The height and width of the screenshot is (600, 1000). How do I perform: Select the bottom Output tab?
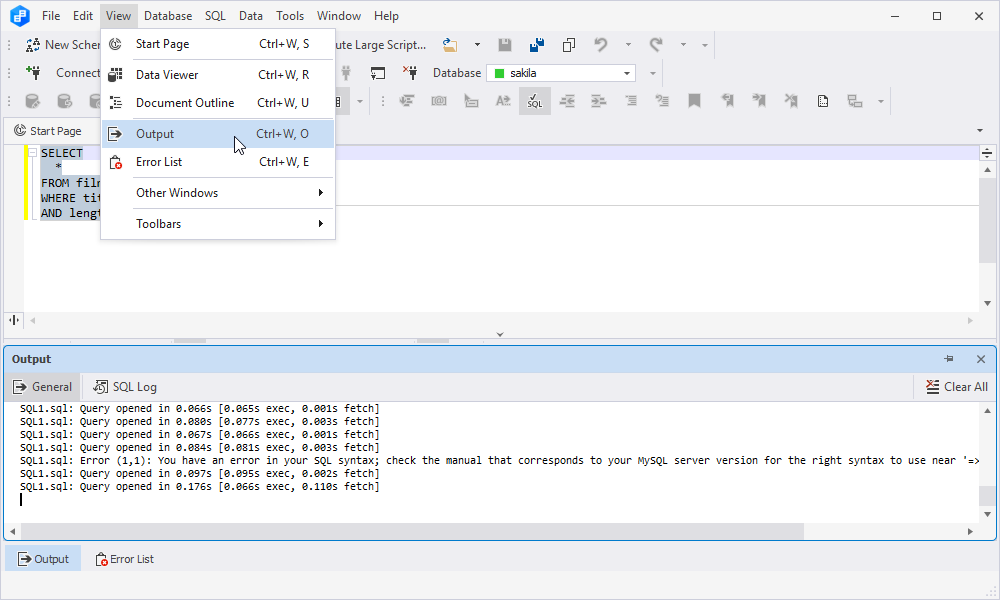(x=43, y=559)
